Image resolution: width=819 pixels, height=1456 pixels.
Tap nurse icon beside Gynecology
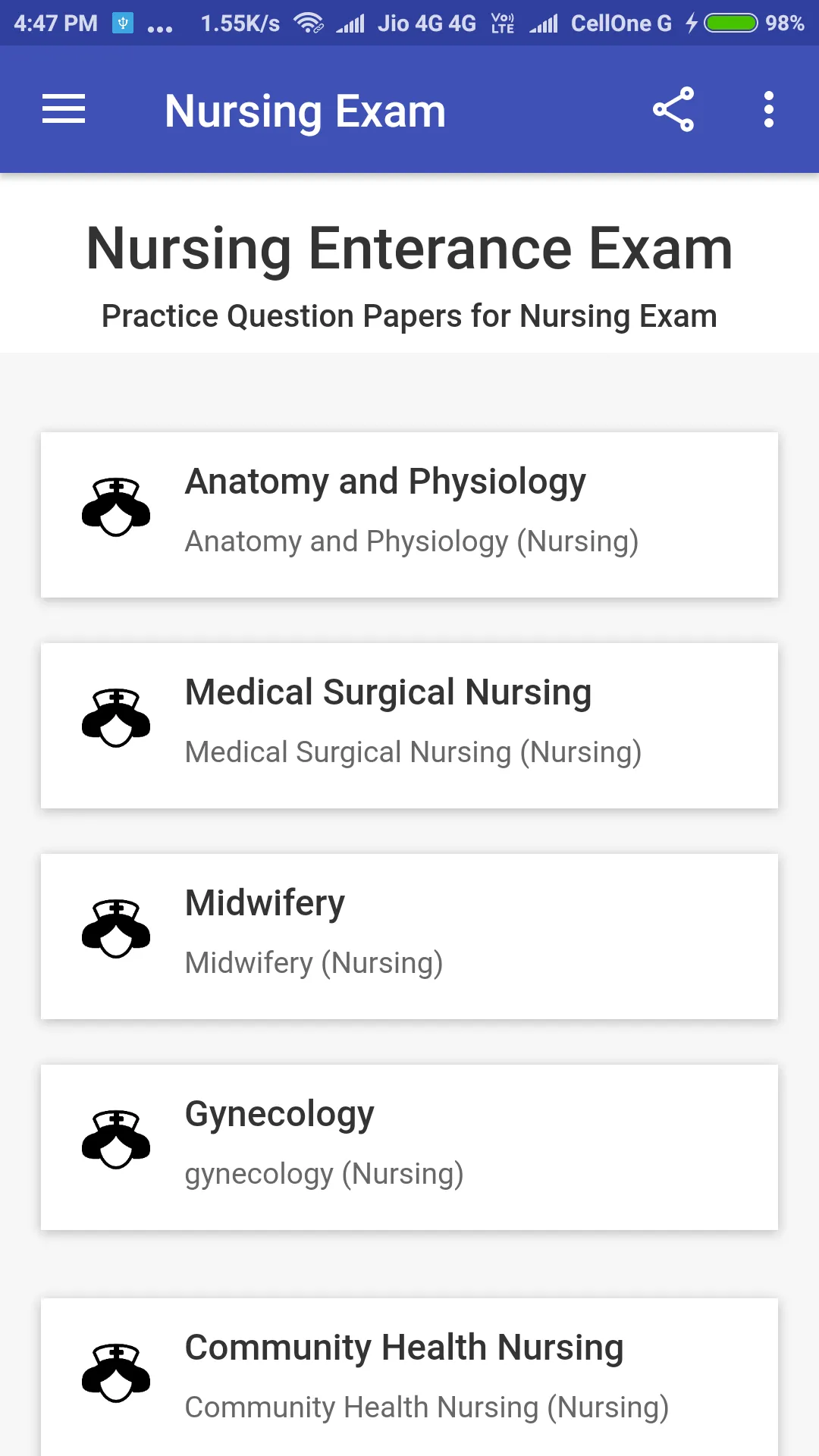point(116,1140)
